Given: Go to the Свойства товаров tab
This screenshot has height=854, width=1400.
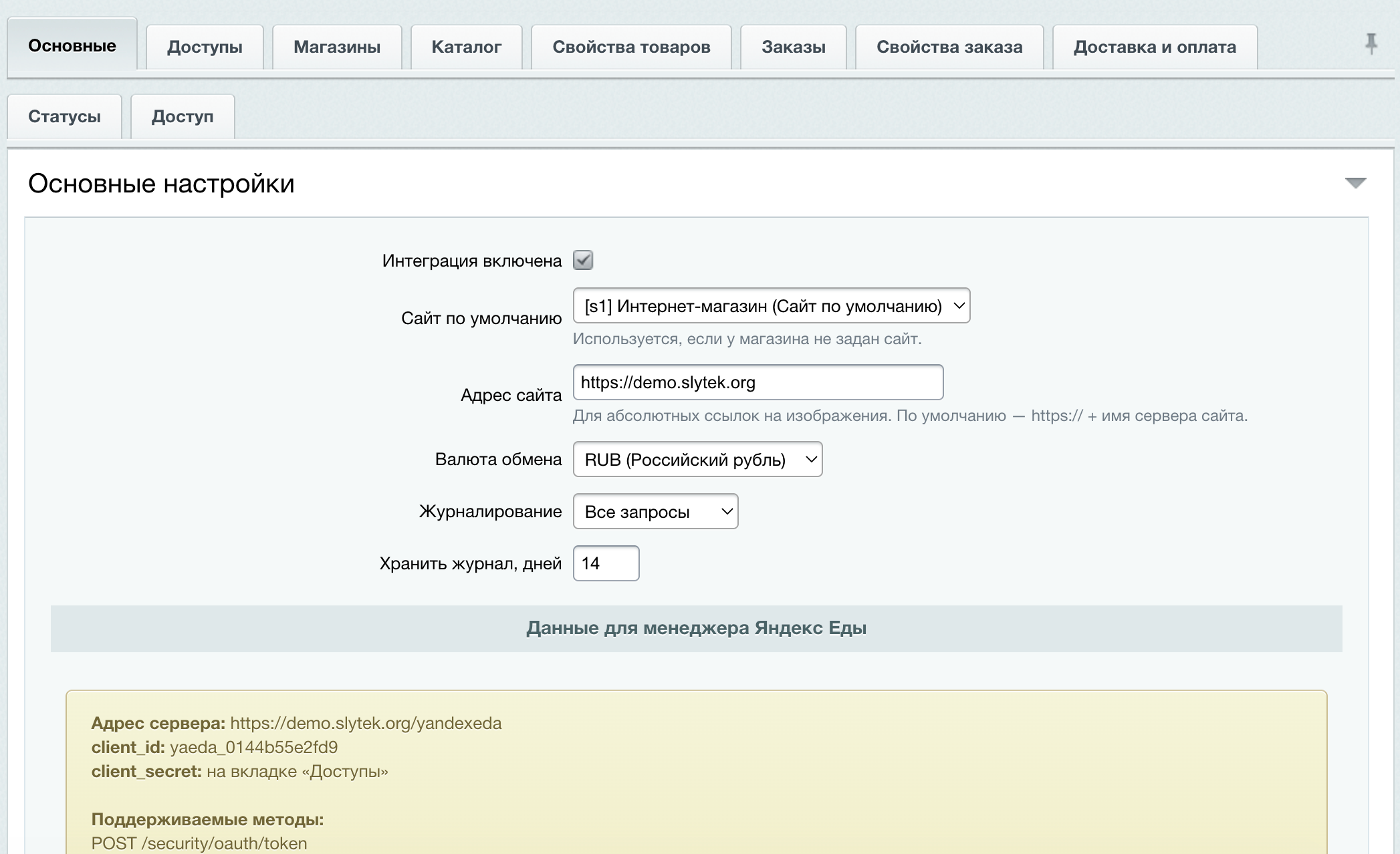Looking at the screenshot, I should tap(631, 47).
